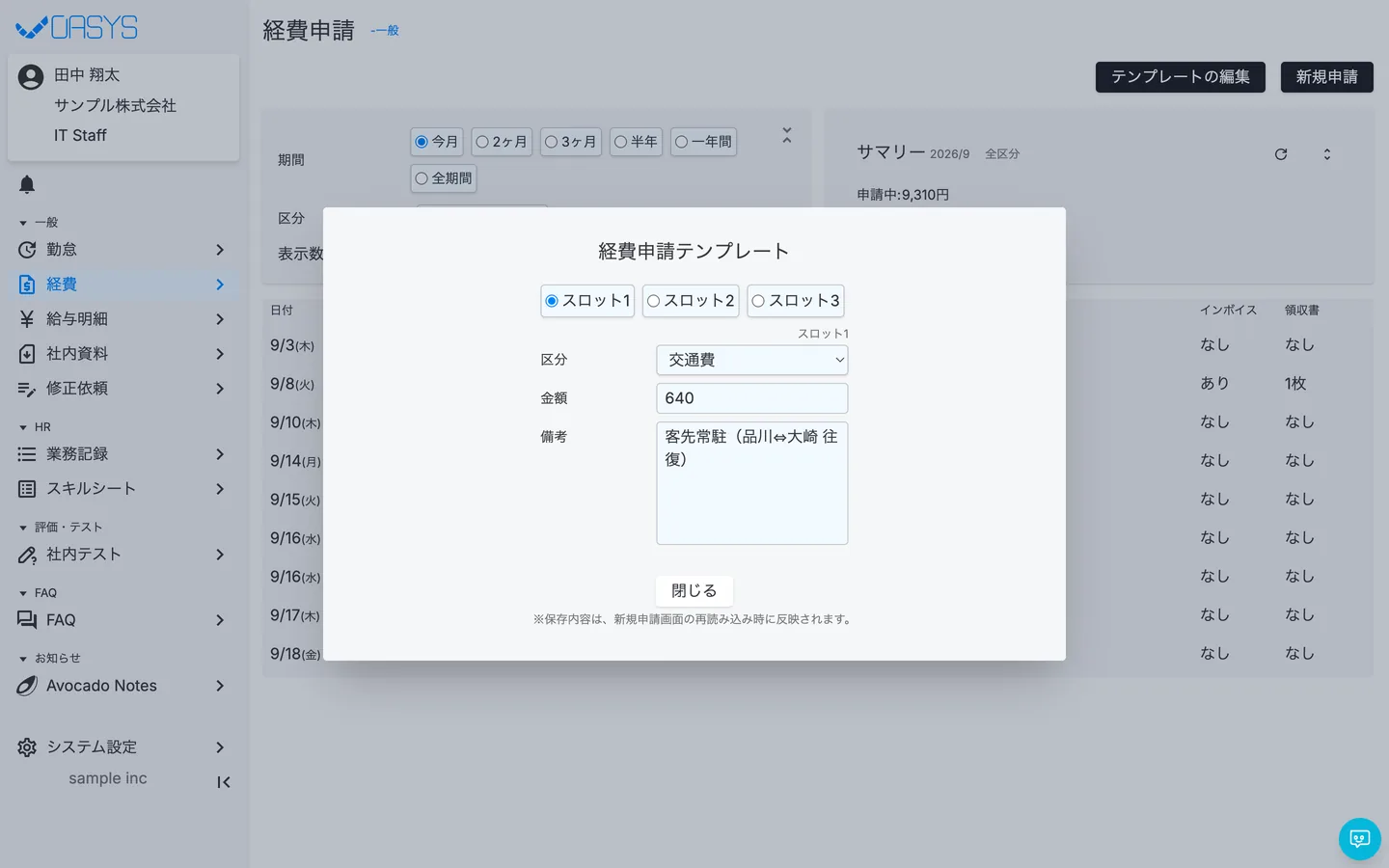Select the 全期間 period radio
The image size is (1389, 868).
coord(422,178)
